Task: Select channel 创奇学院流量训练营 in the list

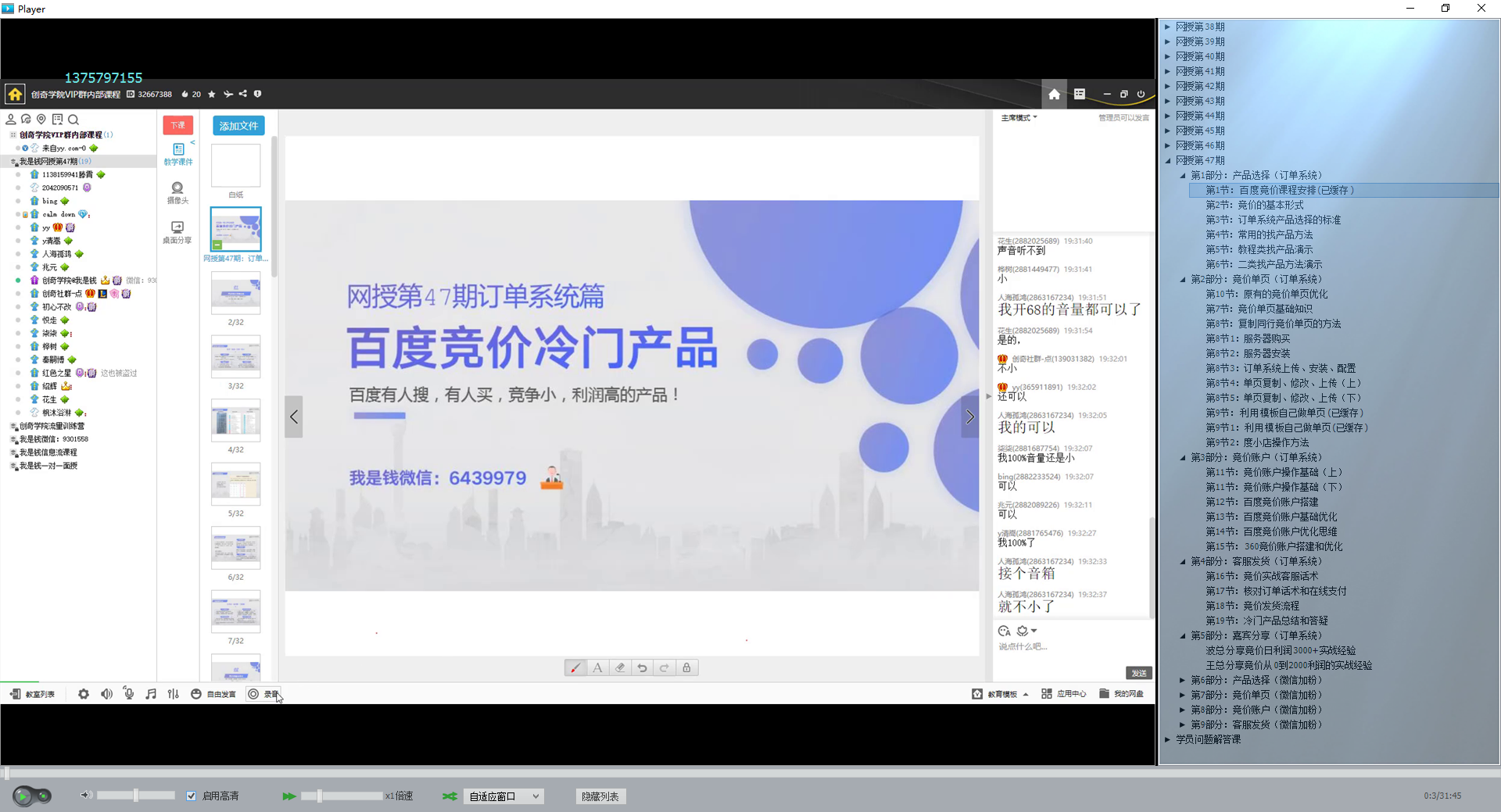Action: point(52,426)
